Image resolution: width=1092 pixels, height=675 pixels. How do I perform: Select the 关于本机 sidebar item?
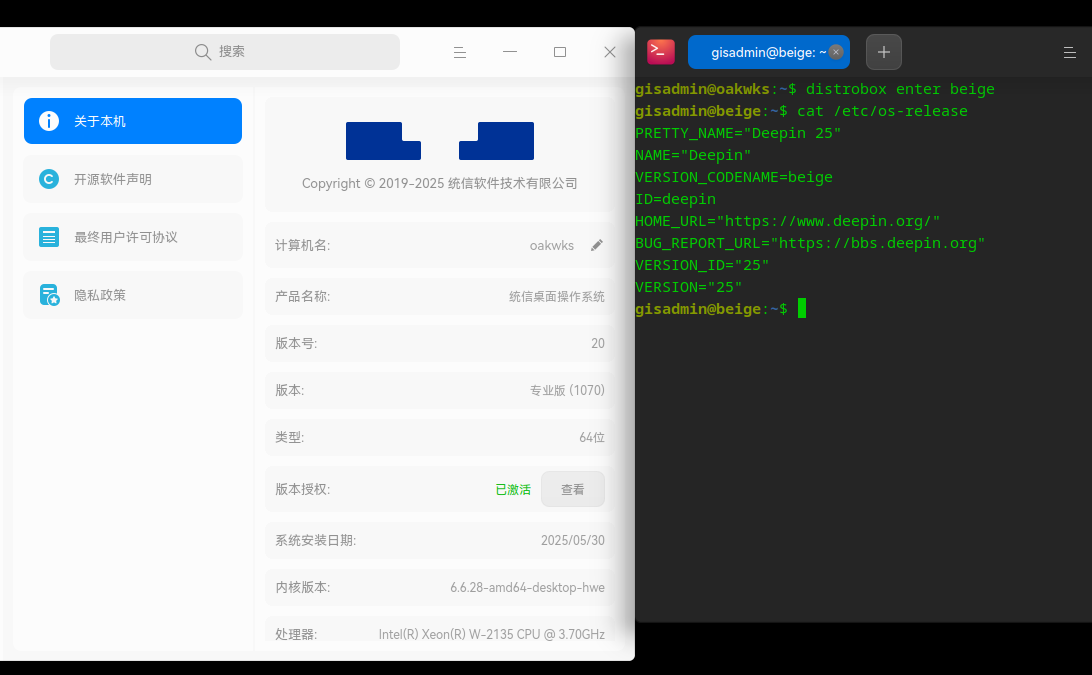(132, 121)
